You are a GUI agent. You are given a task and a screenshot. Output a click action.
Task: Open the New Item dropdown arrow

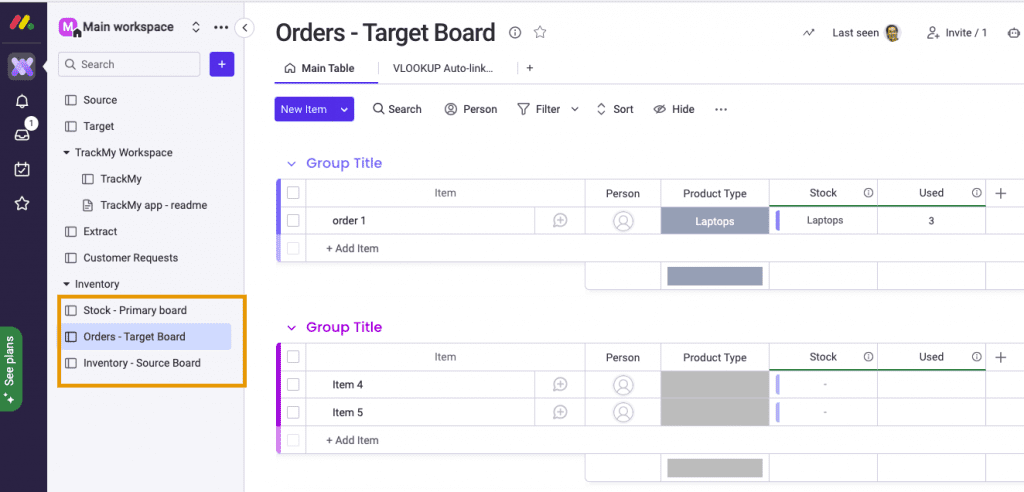[344, 110]
